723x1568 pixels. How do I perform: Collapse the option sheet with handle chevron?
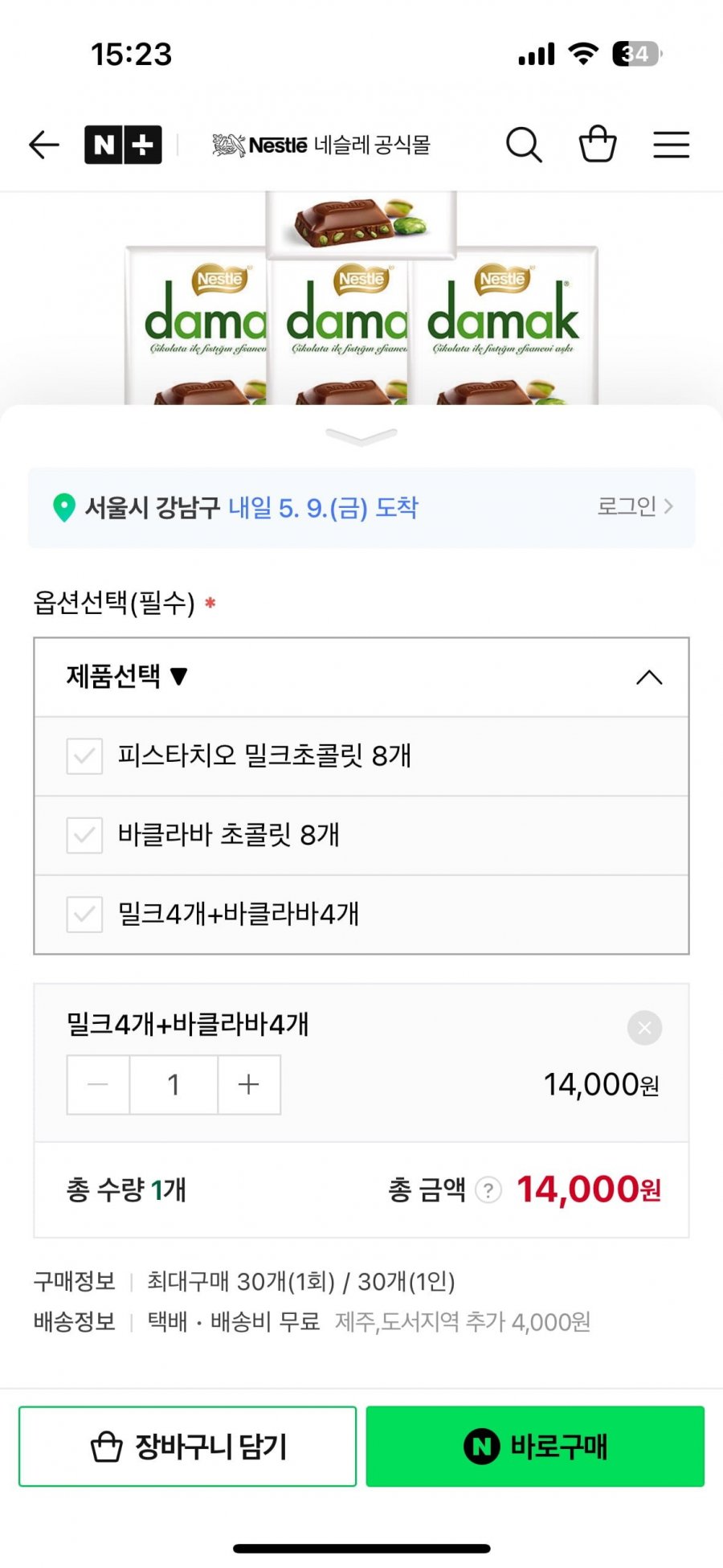click(361, 436)
